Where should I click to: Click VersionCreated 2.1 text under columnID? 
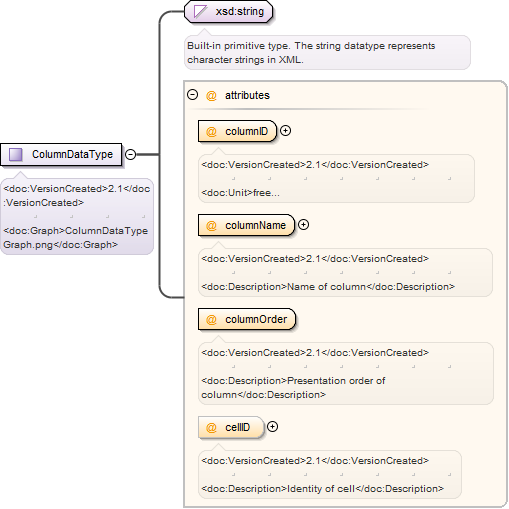pos(315,165)
